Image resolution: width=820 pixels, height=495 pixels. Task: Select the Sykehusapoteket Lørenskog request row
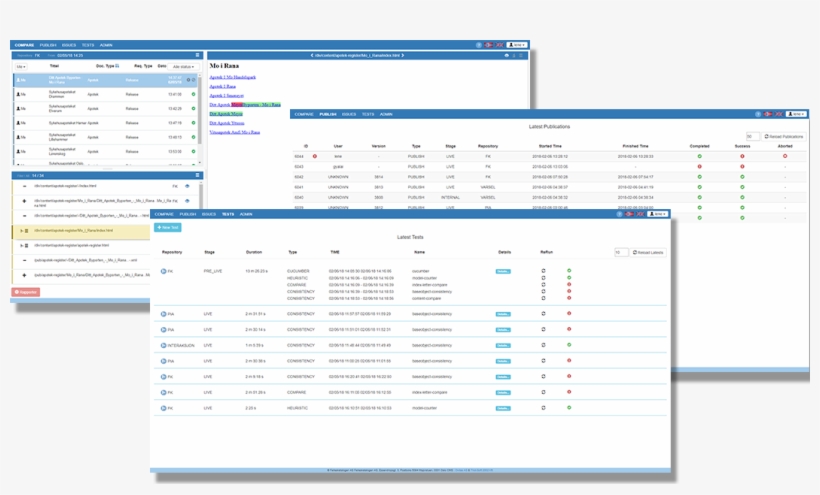click(105, 151)
